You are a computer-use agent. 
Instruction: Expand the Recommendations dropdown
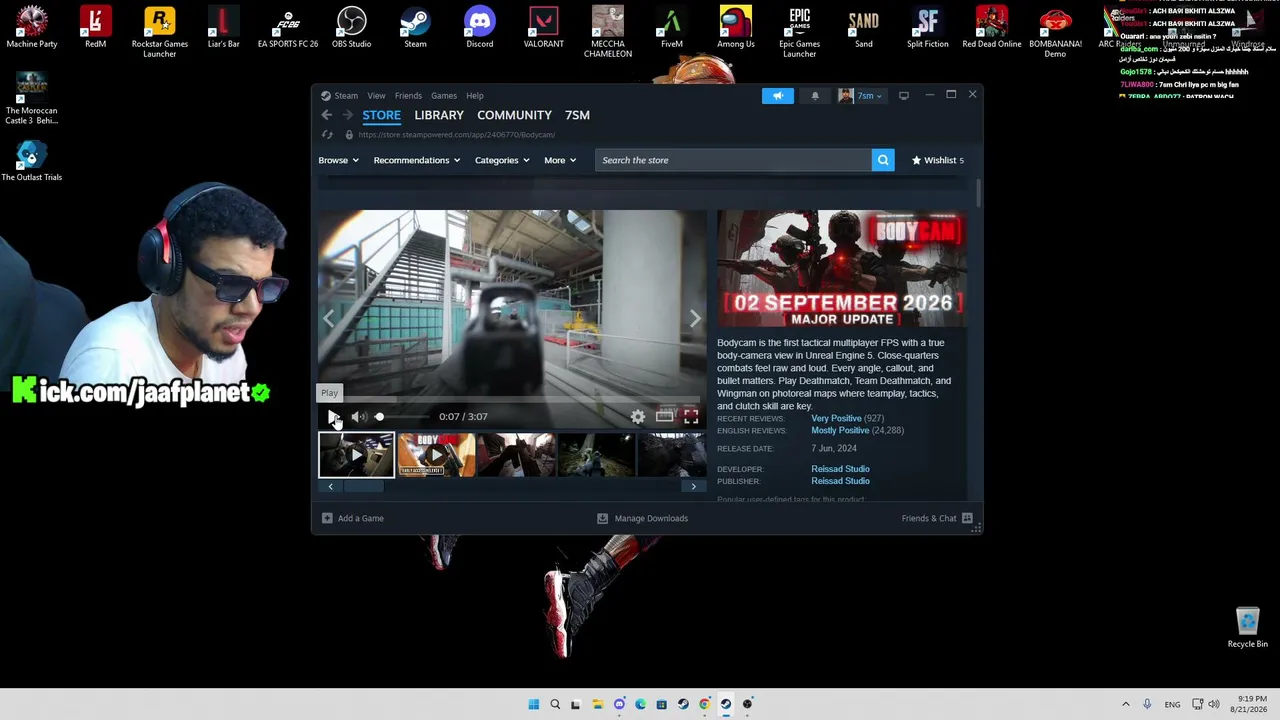point(417,160)
